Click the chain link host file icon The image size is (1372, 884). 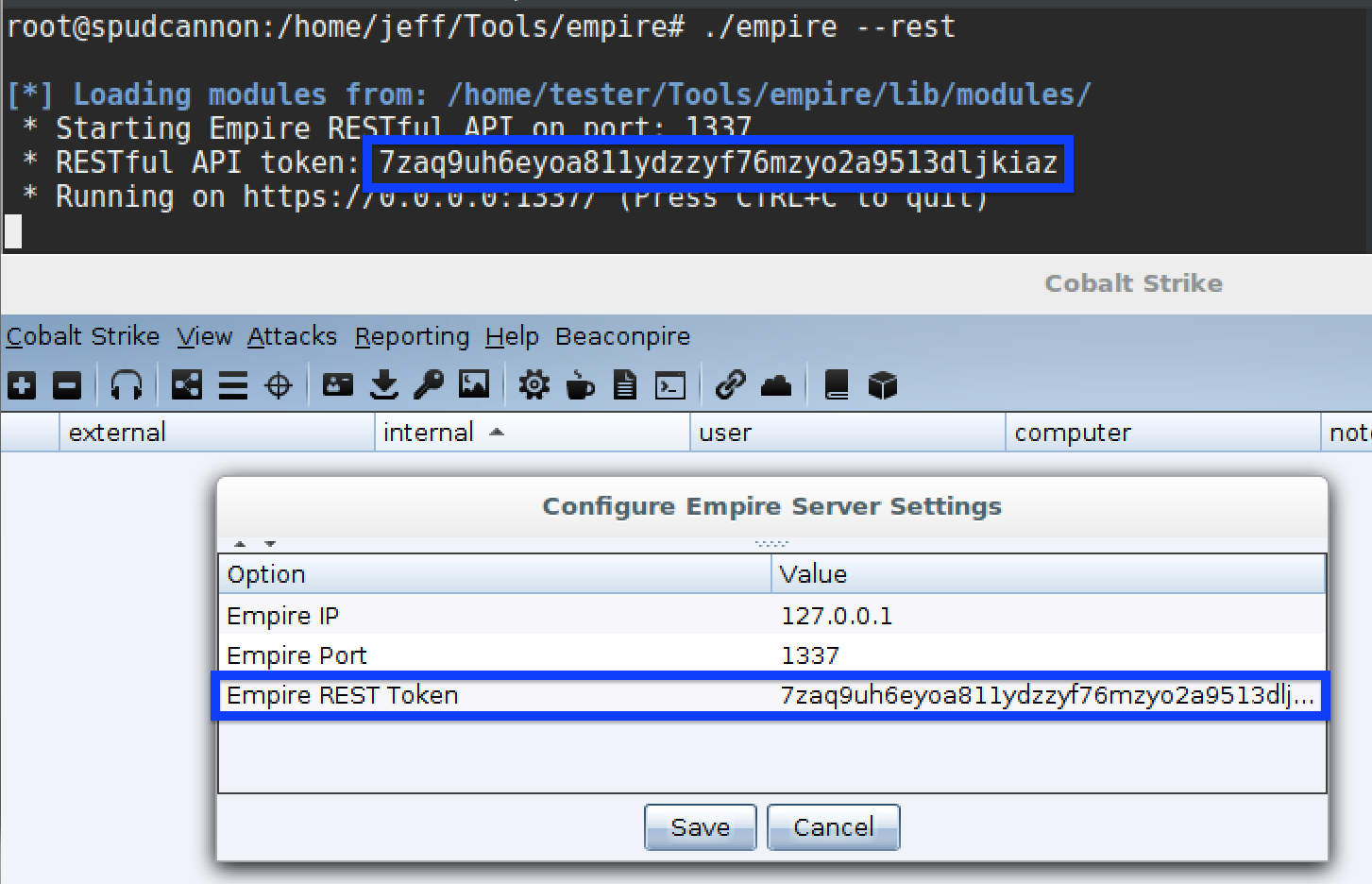point(730,384)
